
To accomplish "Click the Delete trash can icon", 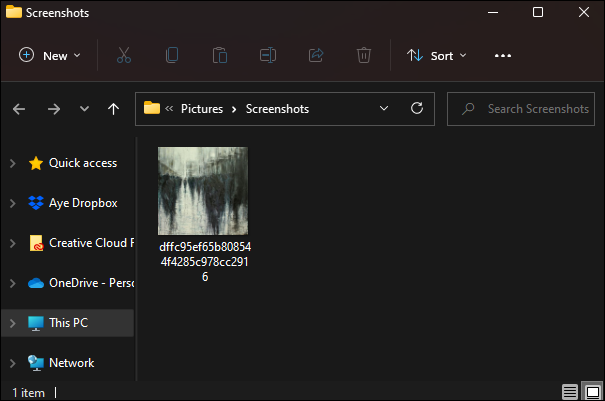I will pos(365,56).
